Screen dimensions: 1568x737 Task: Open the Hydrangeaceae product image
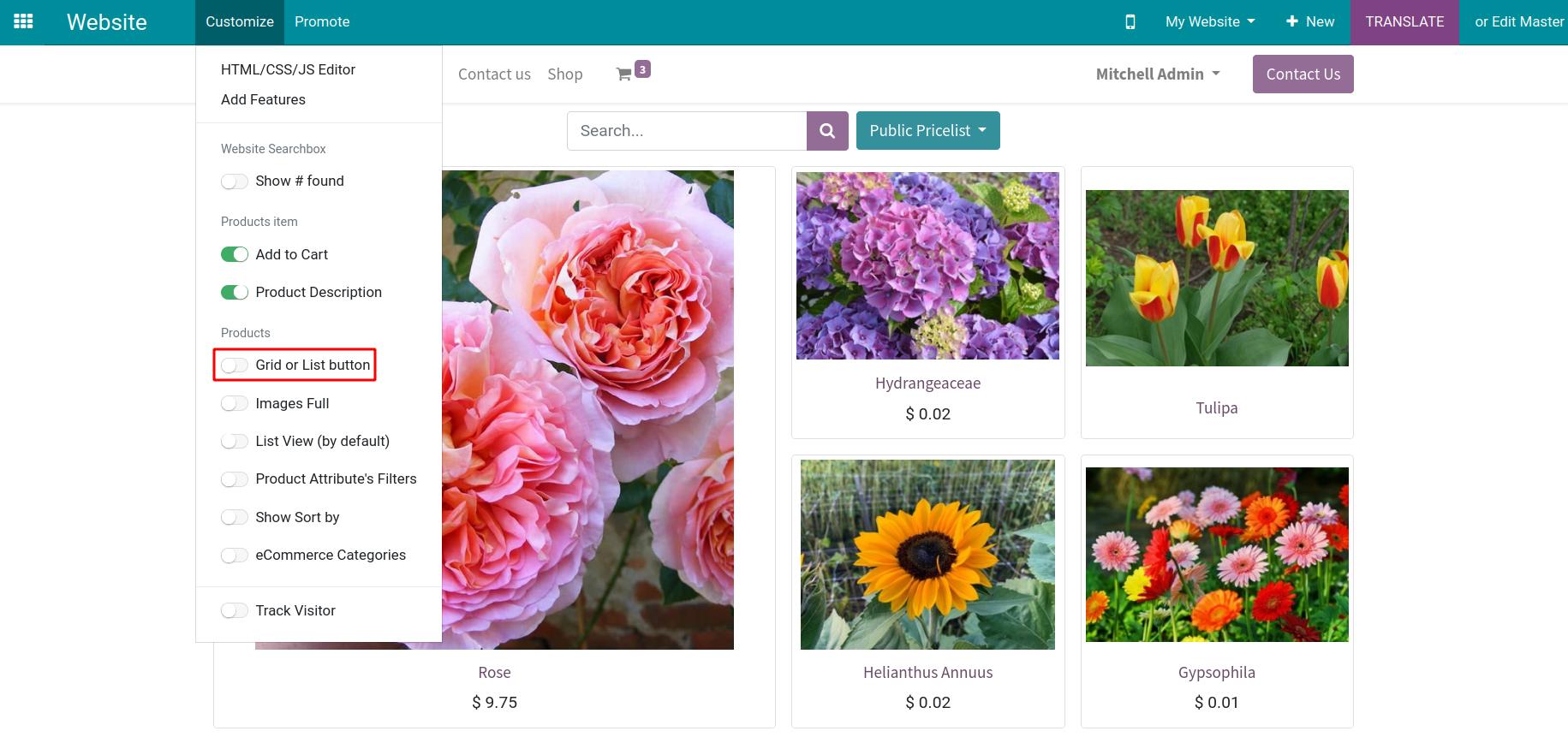927,265
